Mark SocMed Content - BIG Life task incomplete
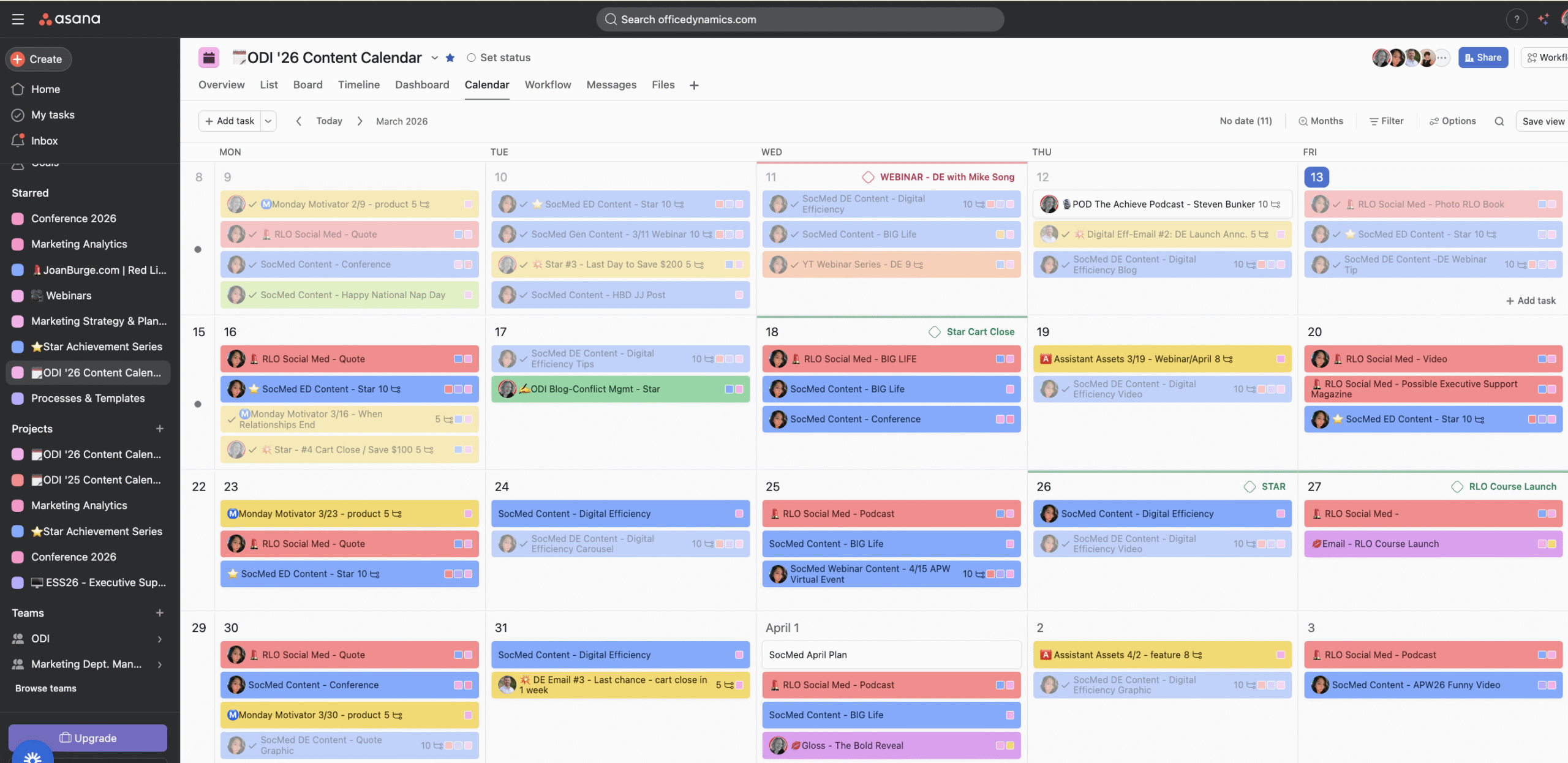 pos(794,235)
